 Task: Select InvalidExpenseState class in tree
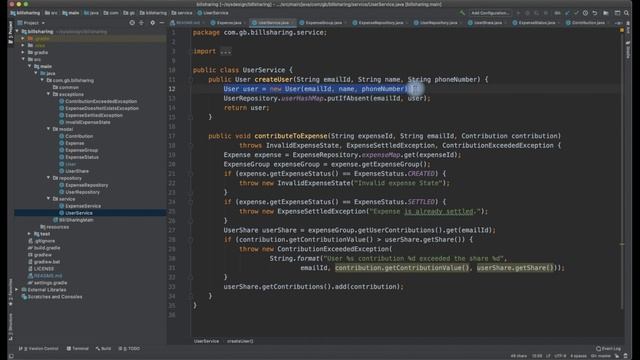(87, 122)
